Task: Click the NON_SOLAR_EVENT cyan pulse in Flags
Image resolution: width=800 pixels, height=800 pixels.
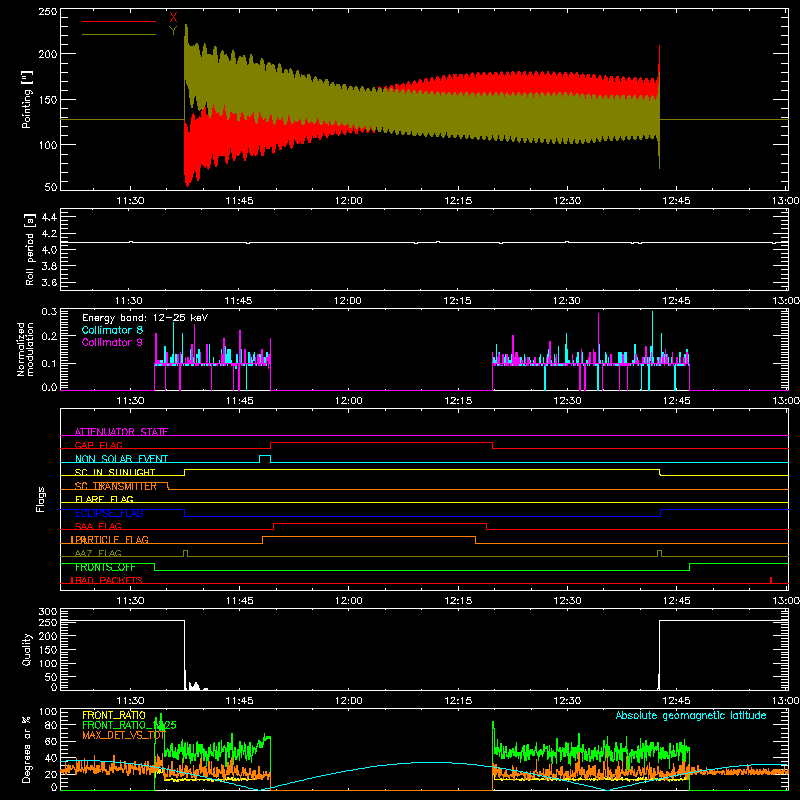Action: [x=265, y=459]
